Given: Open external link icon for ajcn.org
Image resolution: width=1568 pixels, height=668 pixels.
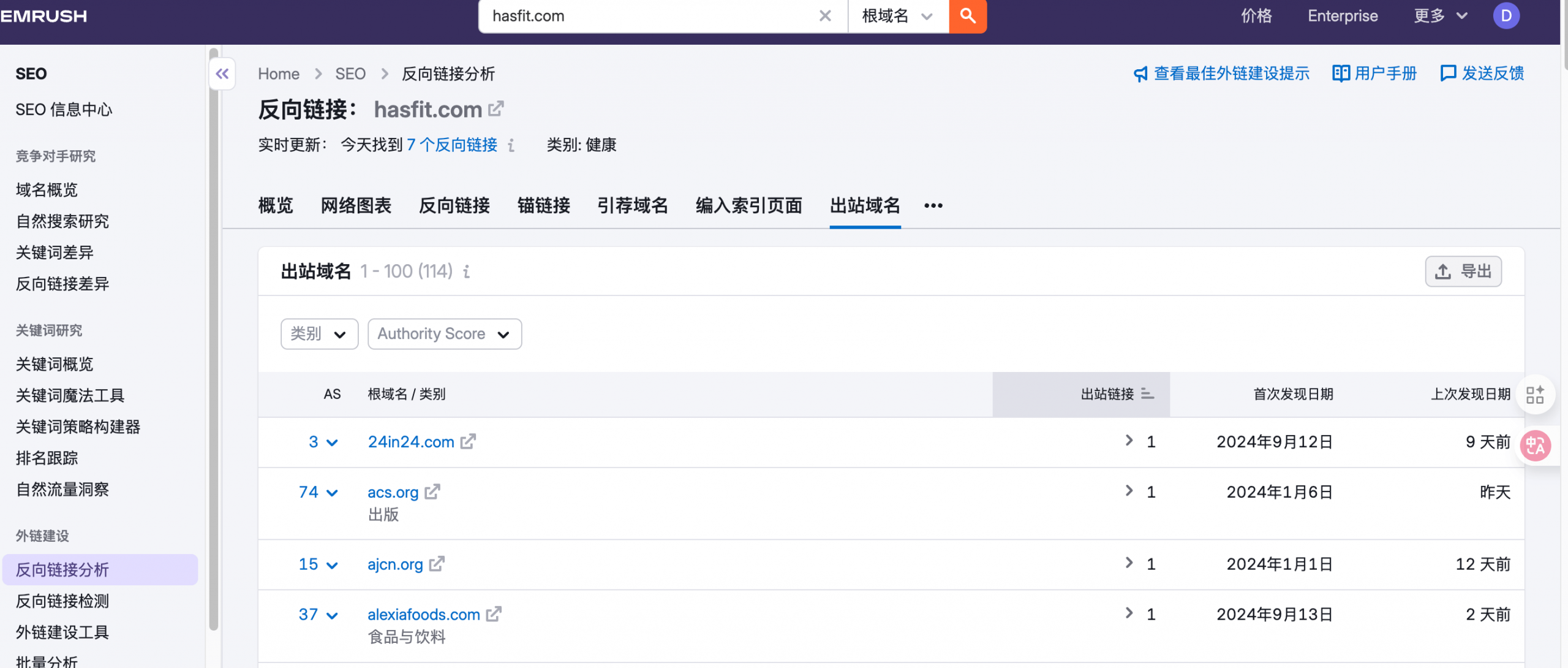Looking at the screenshot, I should coord(437,564).
